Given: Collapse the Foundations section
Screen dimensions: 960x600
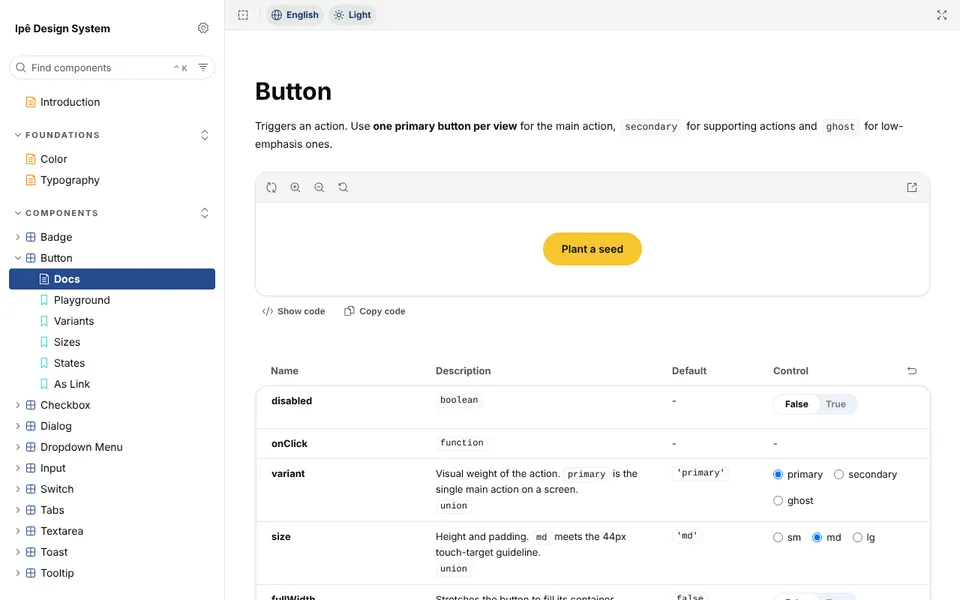Looking at the screenshot, I should point(56,135).
